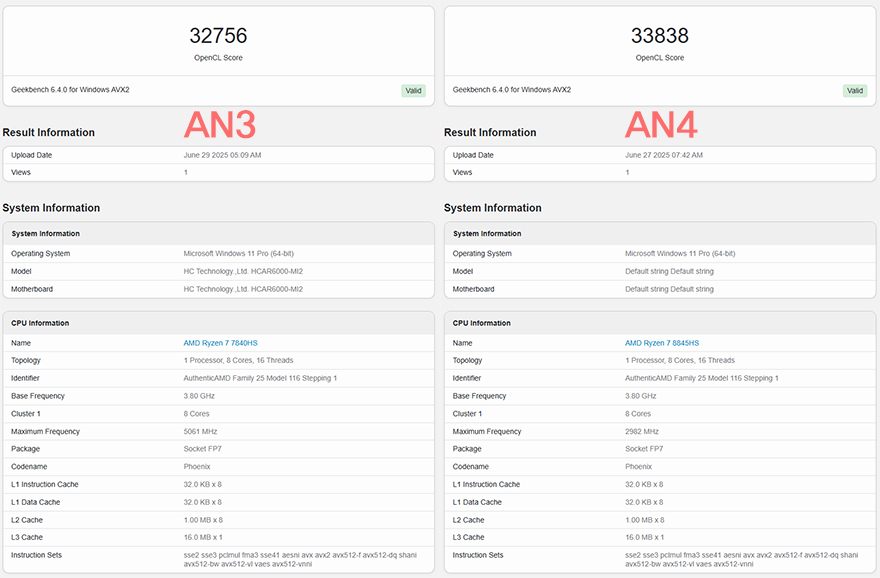Viewport: 880px width, 578px height.
Task: Click the Model row value Default string Default string
Action: pyautogui.click(x=670, y=272)
